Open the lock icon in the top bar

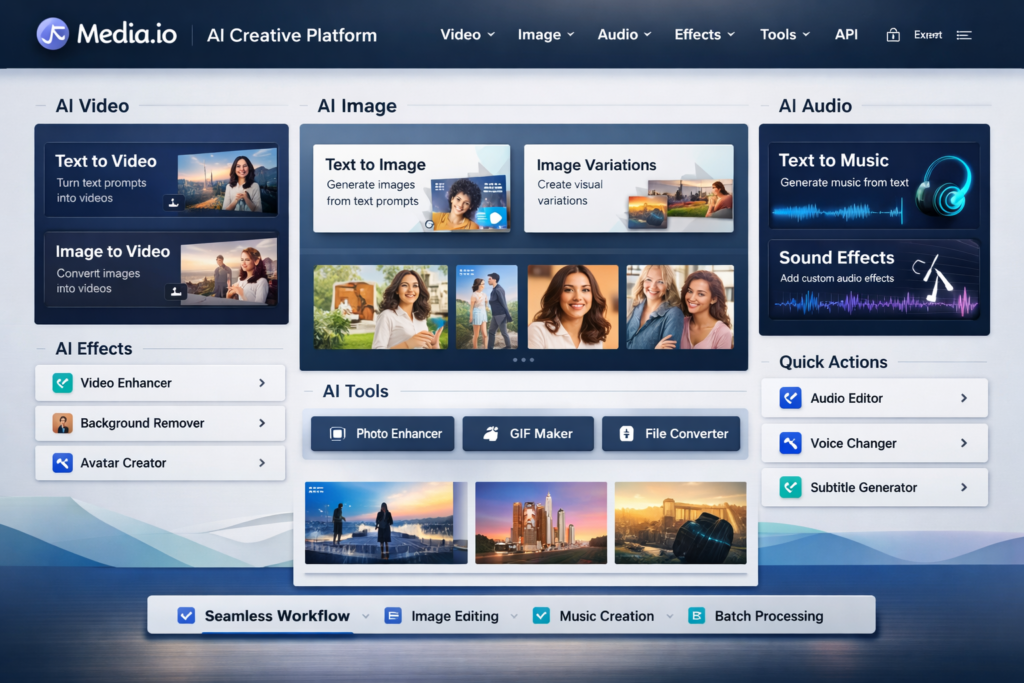(893, 33)
